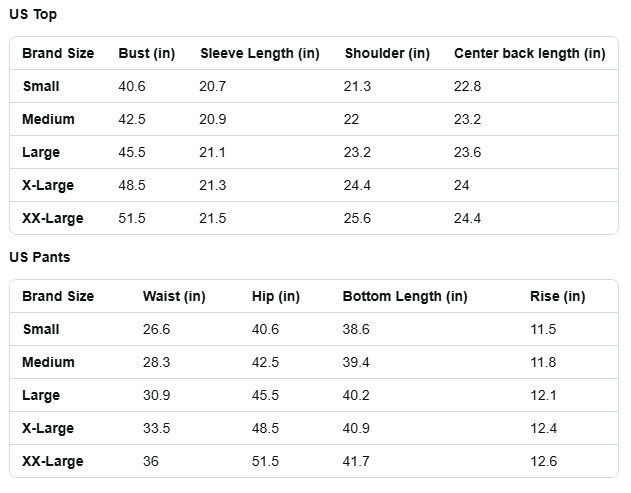Click the Large bust value 45.5 in US Top
The image size is (631, 493).
click(x=132, y=152)
